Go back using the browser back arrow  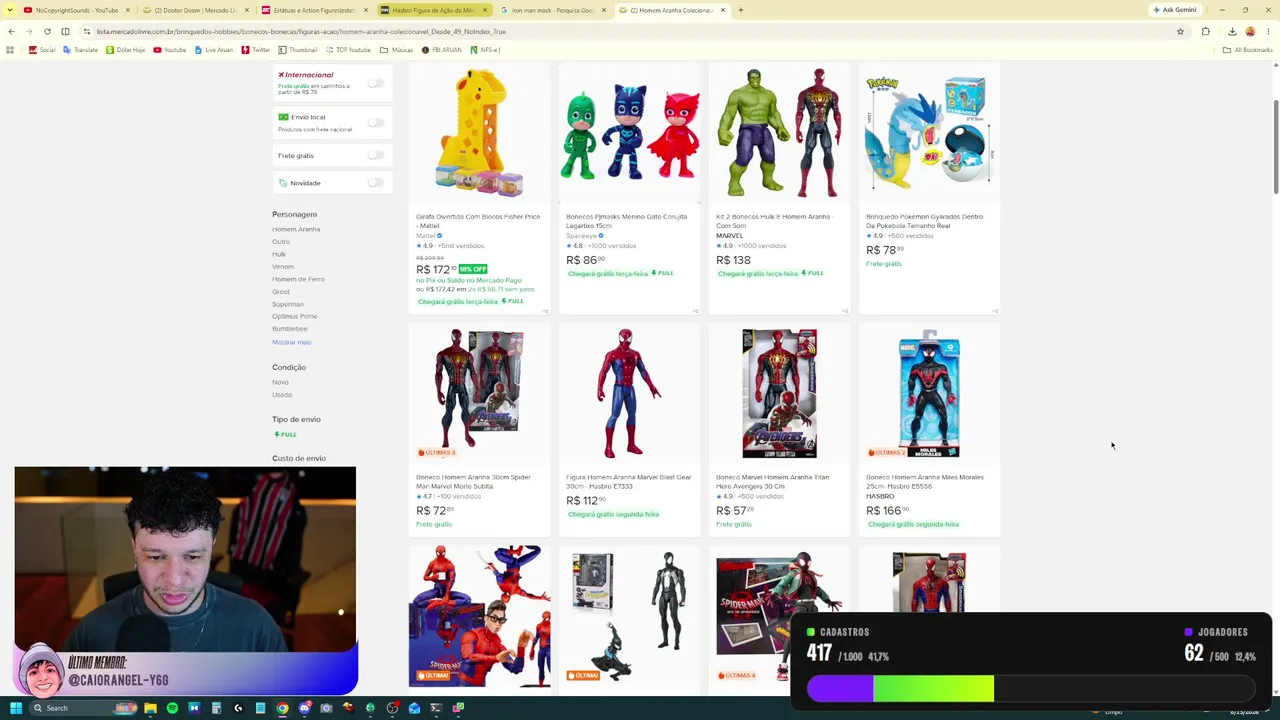[10, 31]
